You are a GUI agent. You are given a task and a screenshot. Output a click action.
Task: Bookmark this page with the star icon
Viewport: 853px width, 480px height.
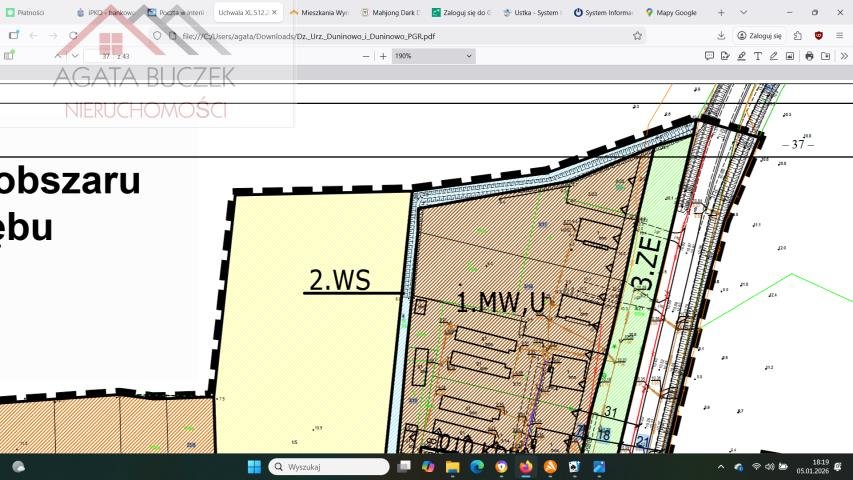(637, 35)
